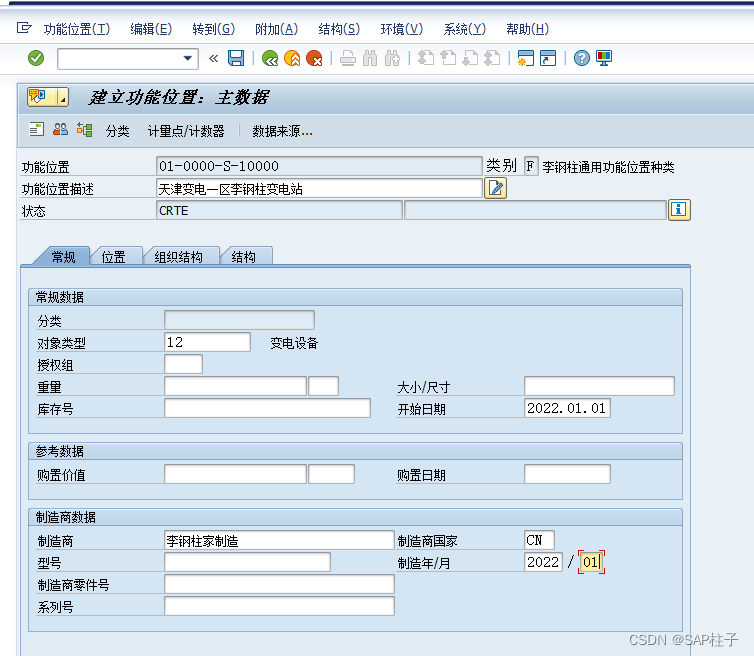Switch to the 结构 tab
754x656 pixels.
(244, 257)
